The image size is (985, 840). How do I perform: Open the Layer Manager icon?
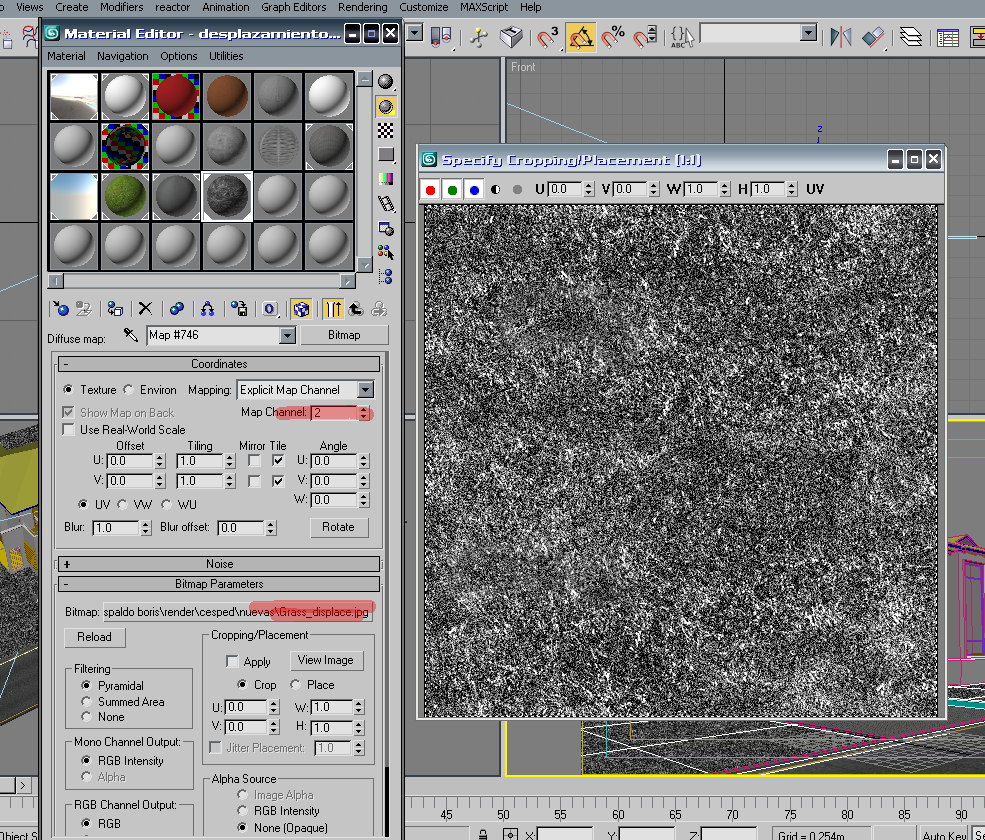pyautogui.click(x=910, y=38)
